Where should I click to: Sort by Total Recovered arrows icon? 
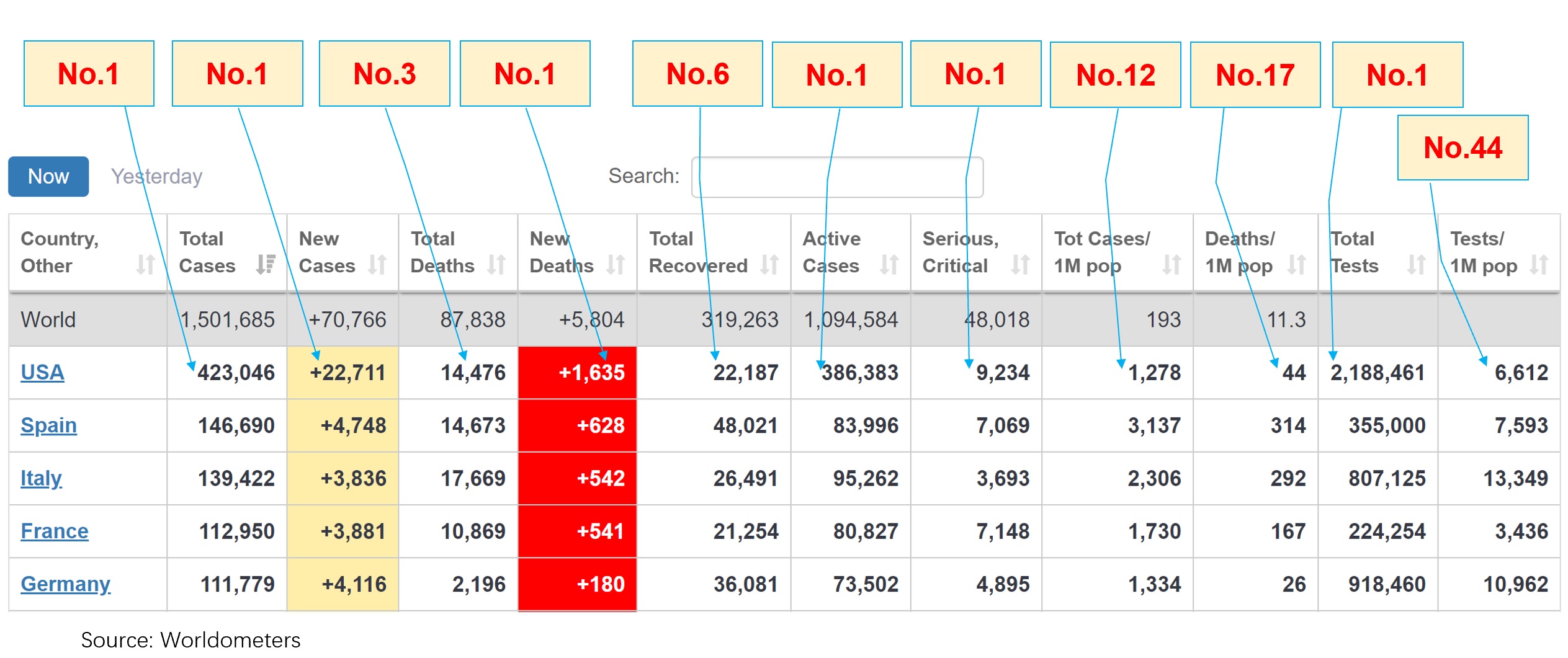point(769,265)
